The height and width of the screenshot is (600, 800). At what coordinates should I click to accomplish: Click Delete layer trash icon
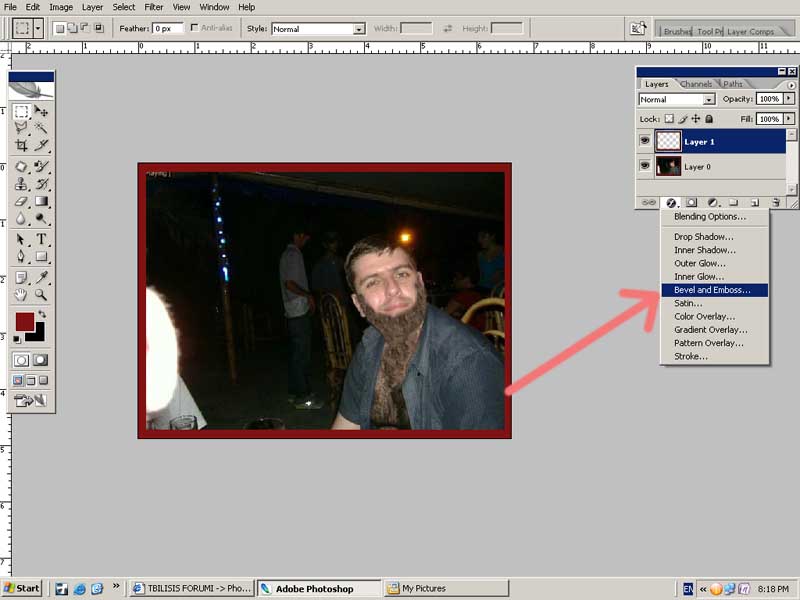click(x=776, y=203)
